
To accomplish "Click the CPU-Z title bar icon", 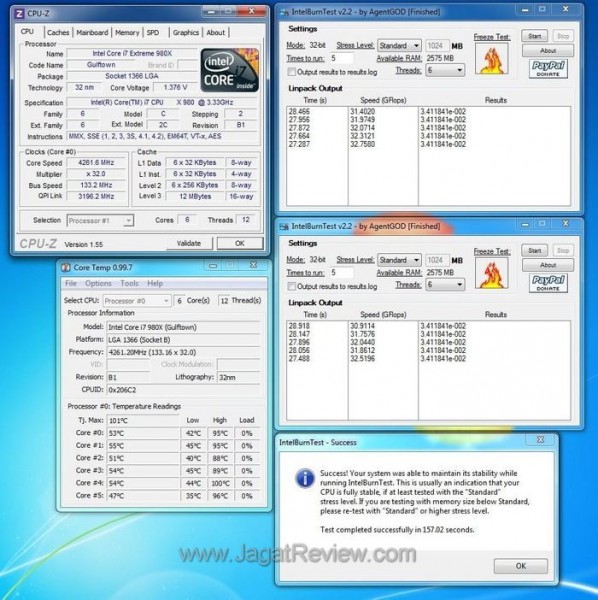I will pyautogui.click(x=19, y=14).
